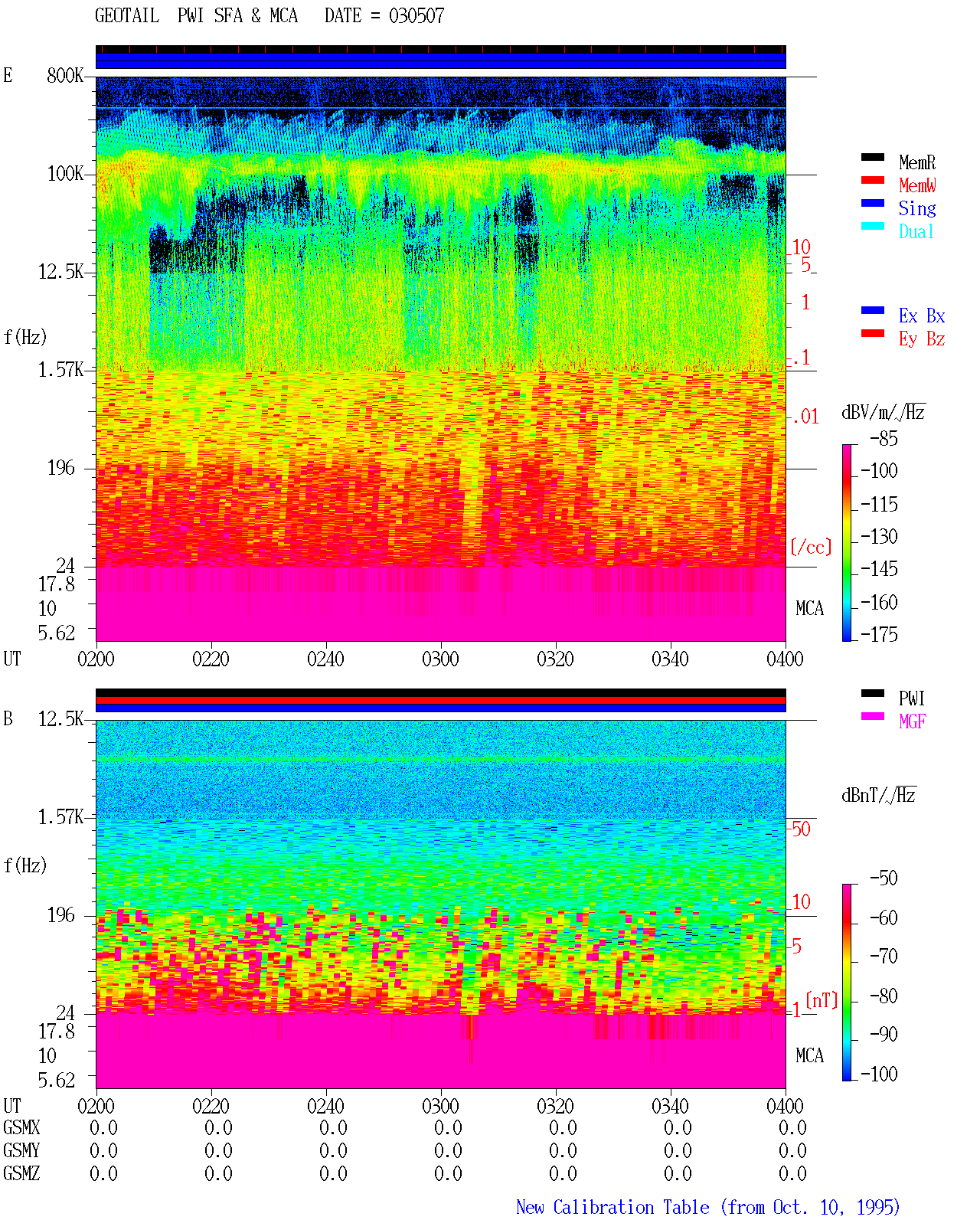The height and width of the screenshot is (1220, 980).
Task: Click the red MemW legend swatch
Action: click(872, 180)
